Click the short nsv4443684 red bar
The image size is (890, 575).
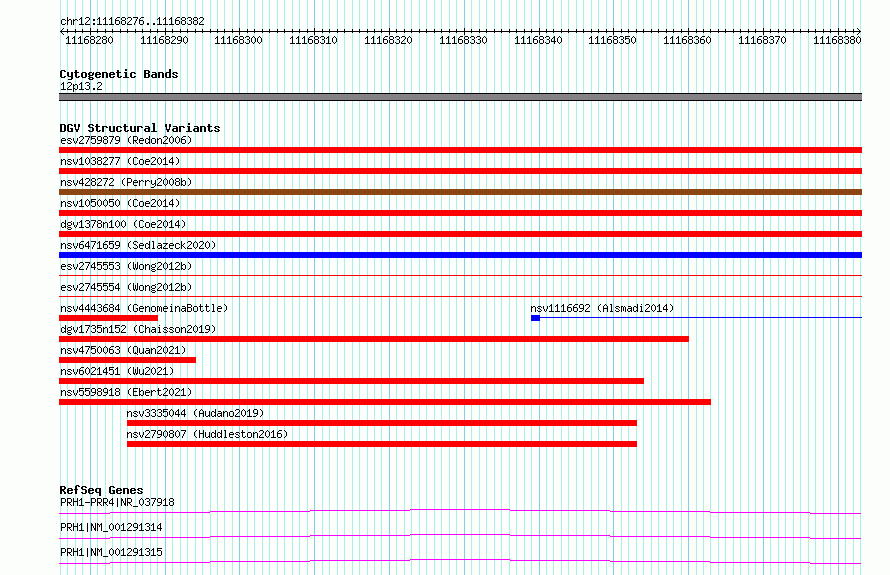point(108,318)
